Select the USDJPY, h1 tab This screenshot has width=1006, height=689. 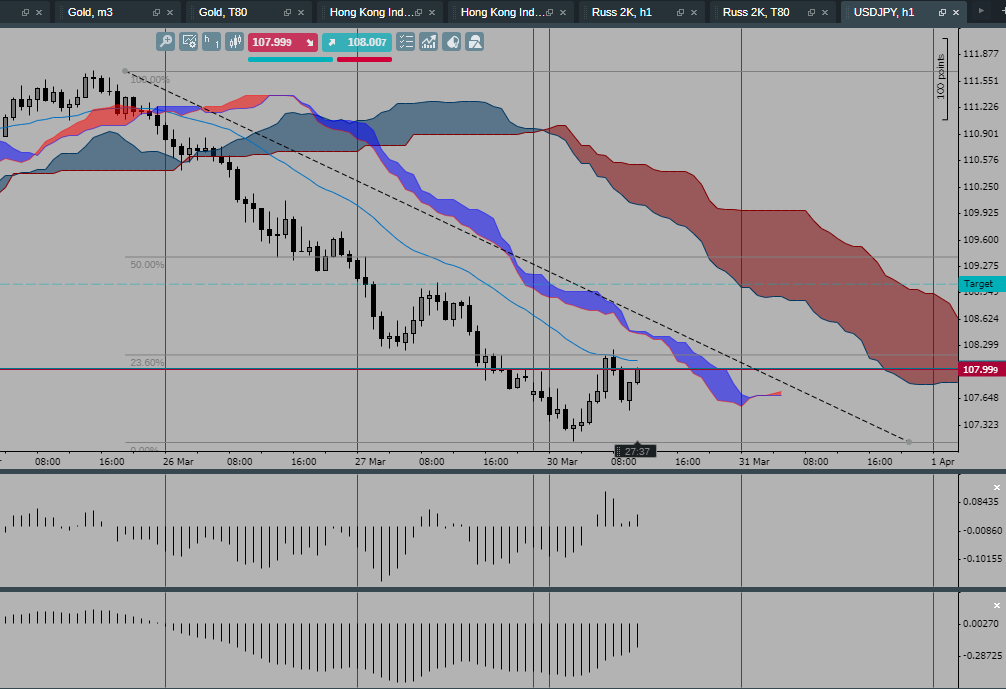pyautogui.click(x=883, y=12)
